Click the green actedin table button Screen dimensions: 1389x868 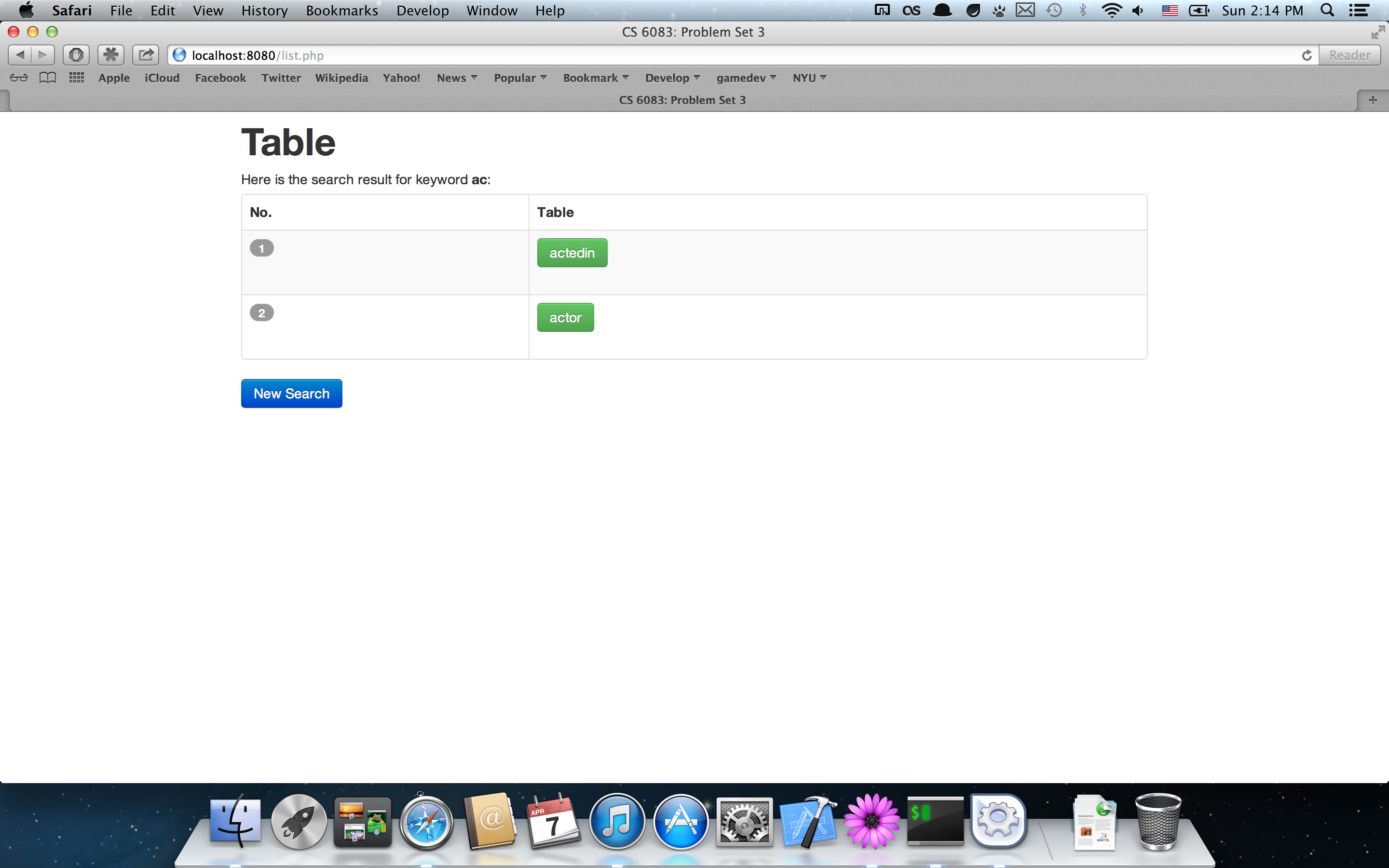tap(572, 253)
